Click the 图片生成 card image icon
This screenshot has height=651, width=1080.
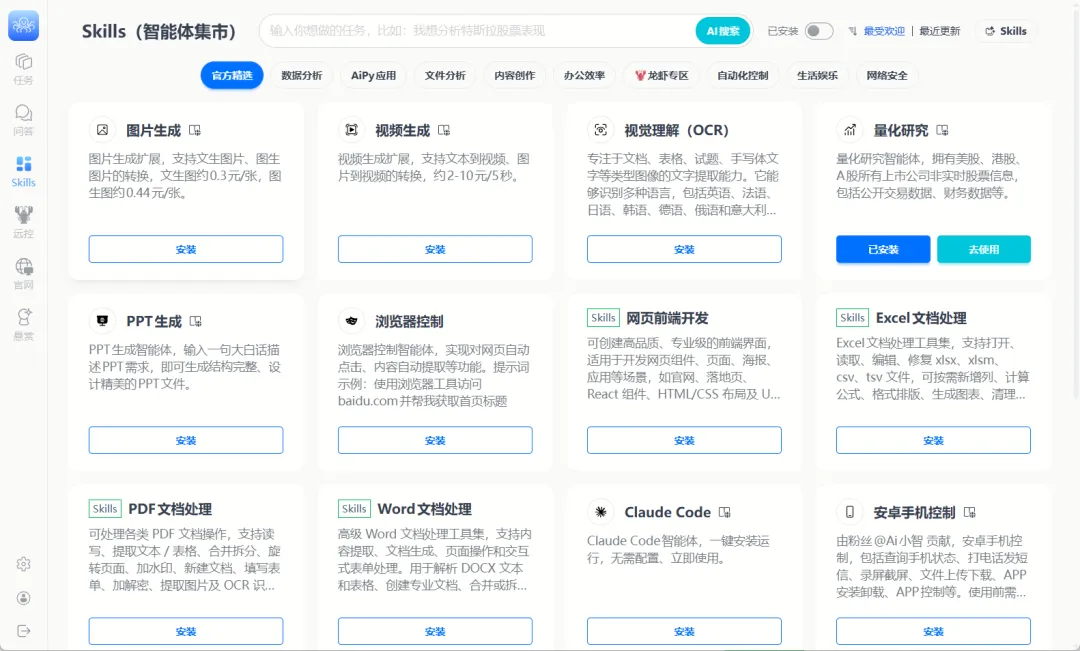click(103, 130)
